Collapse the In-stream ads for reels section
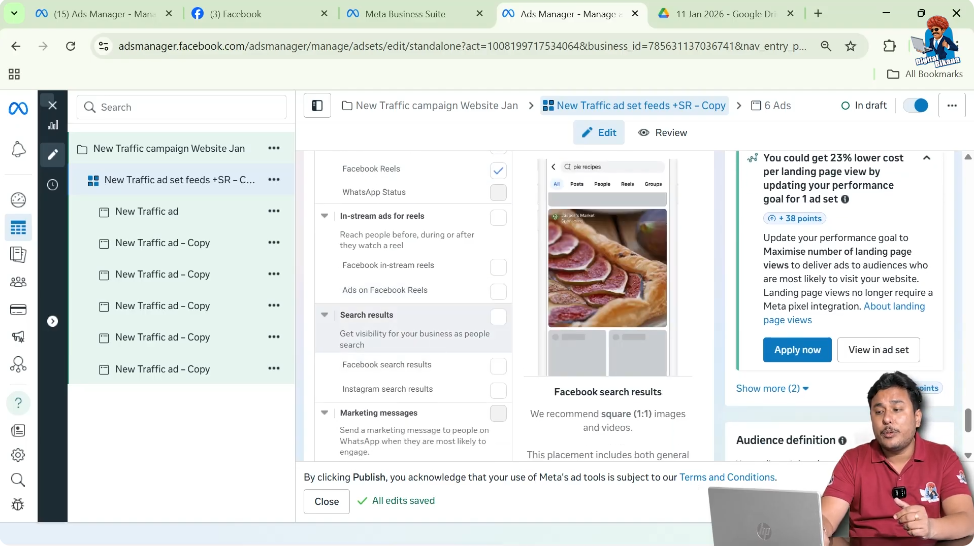The width and height of the screenshot is (974, 548). click(x=324, y=216)
